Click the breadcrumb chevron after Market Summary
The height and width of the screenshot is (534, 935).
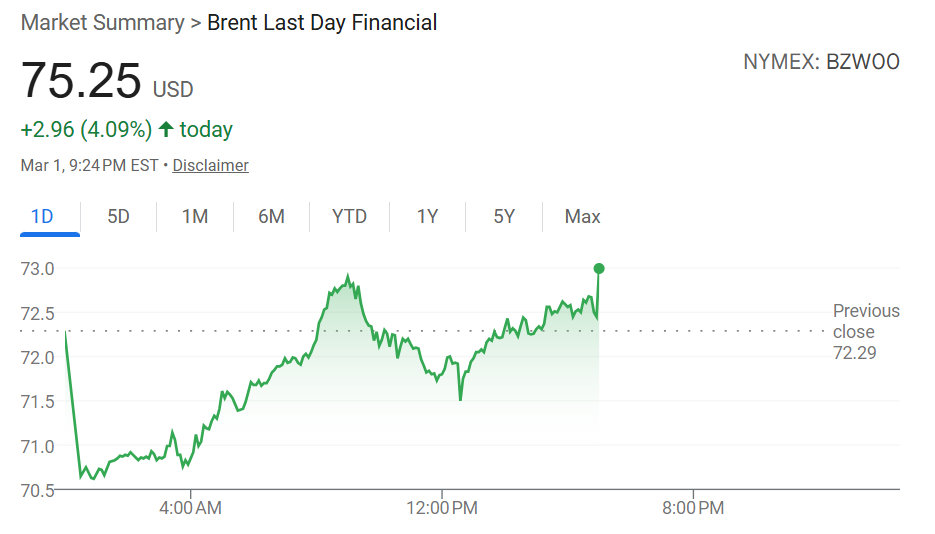coord(195,23)
